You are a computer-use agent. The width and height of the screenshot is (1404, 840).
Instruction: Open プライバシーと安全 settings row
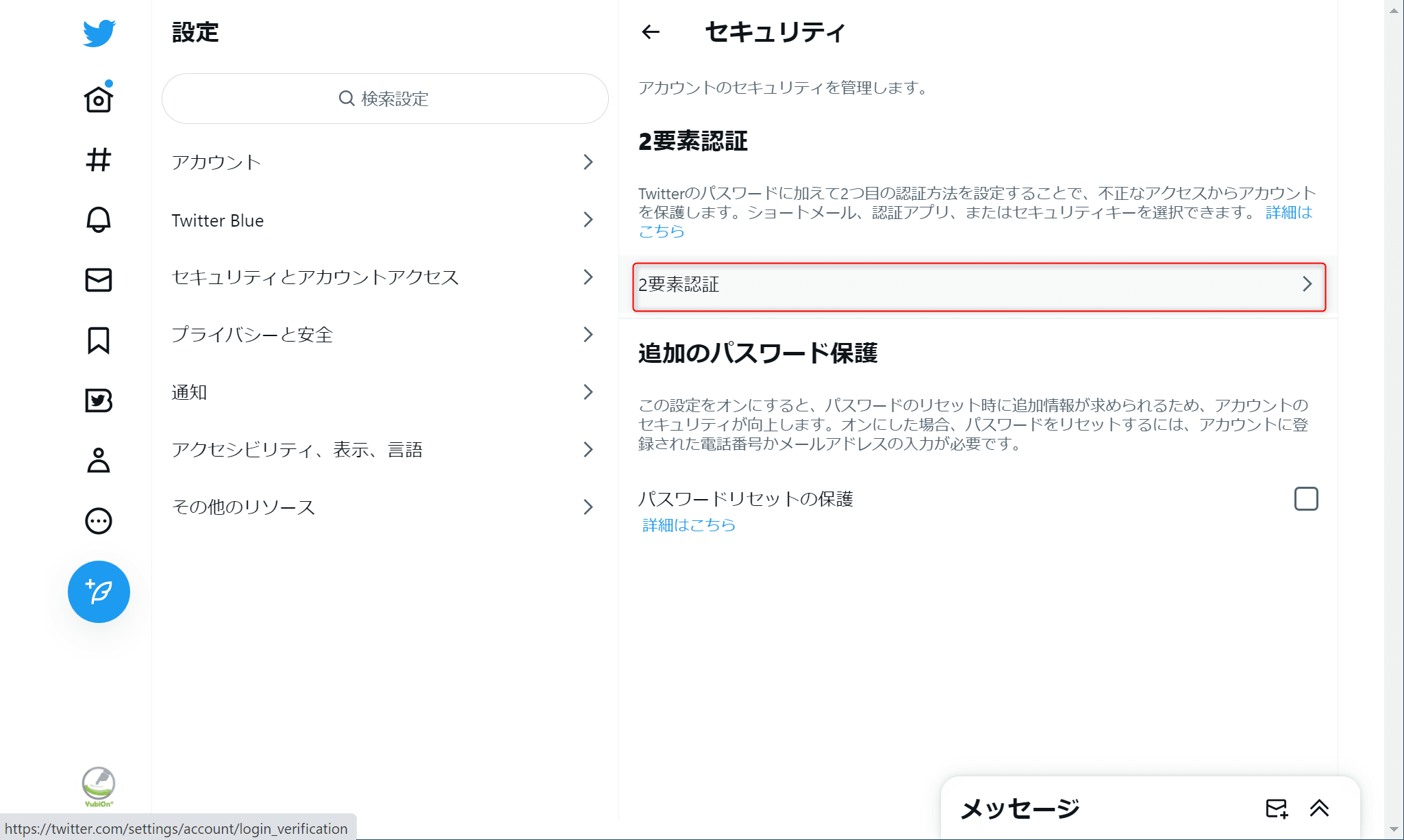pos(385,335)
